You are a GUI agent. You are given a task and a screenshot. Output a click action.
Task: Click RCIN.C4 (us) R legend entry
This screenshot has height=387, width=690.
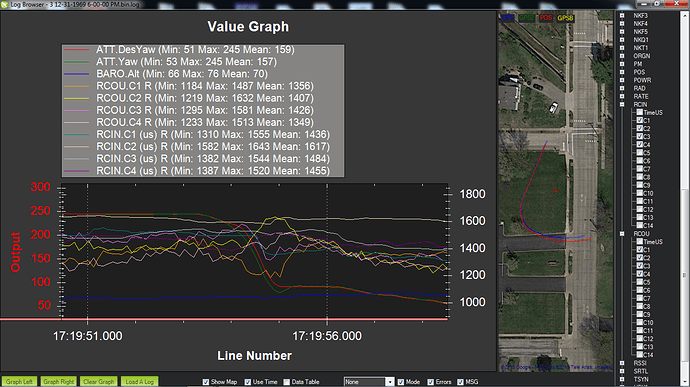(x=197, y=171)
